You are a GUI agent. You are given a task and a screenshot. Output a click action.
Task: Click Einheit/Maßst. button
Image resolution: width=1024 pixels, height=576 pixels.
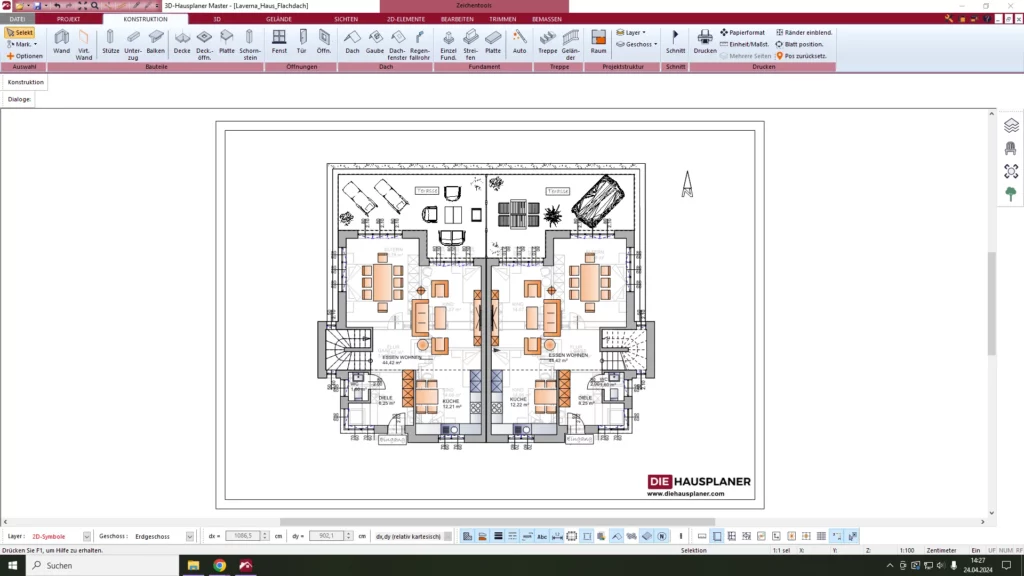[744, 44]
